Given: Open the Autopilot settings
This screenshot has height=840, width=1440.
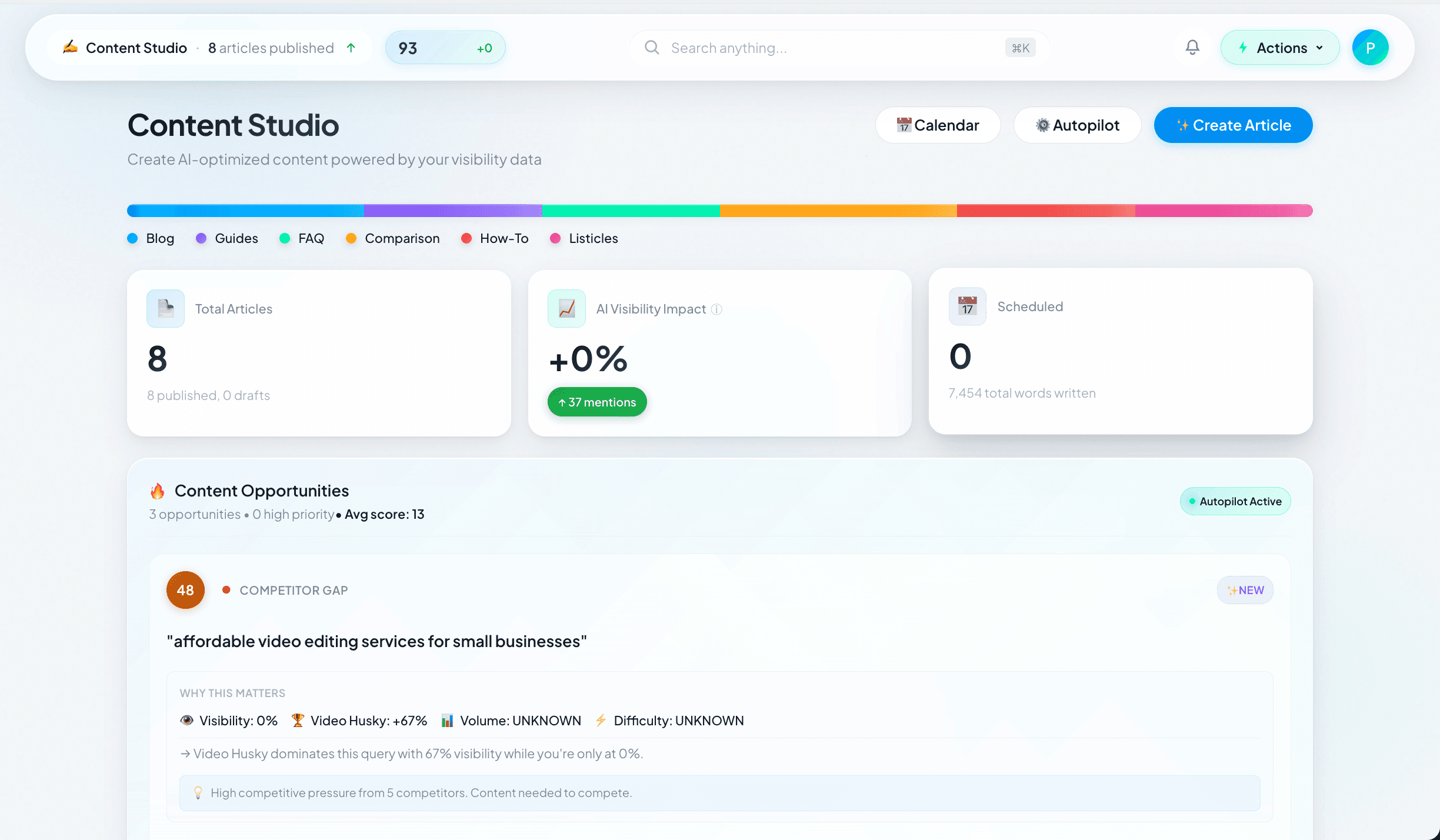Looking at the screenshot, I should [1077, 125].
